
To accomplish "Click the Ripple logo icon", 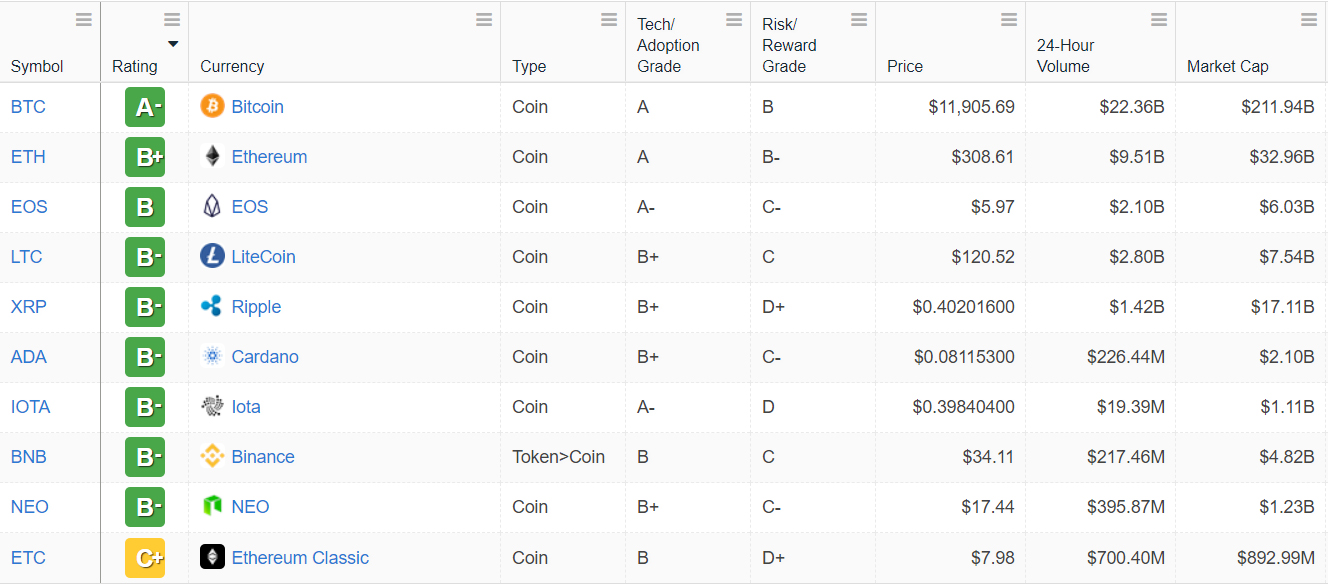I will pyautogui.click(x=212, y=307).
